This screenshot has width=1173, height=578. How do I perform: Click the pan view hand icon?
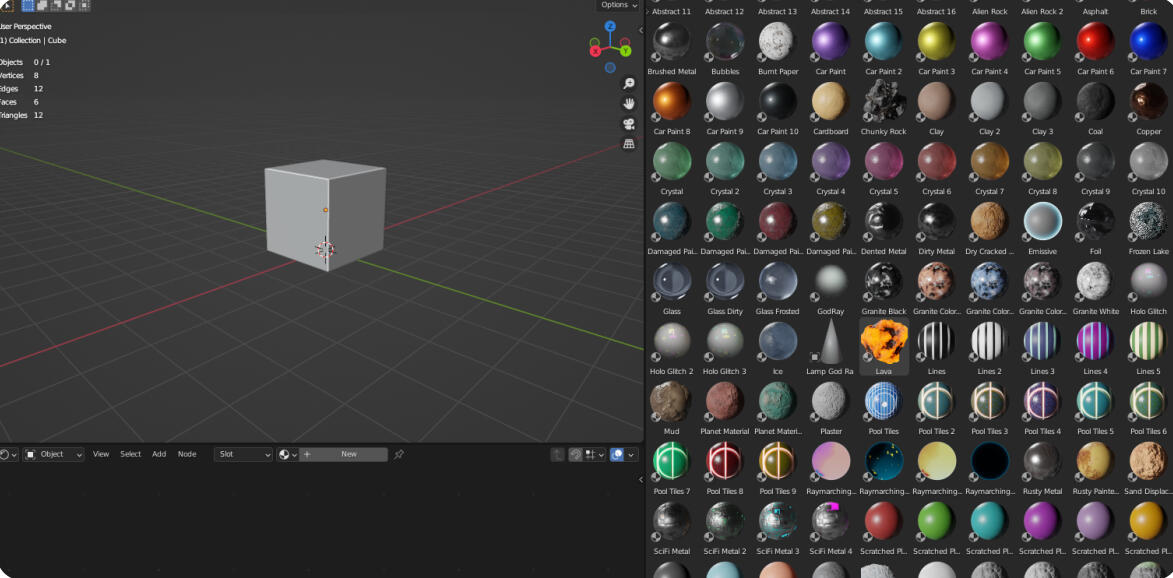pyautogui.click(x=629, y=104)
